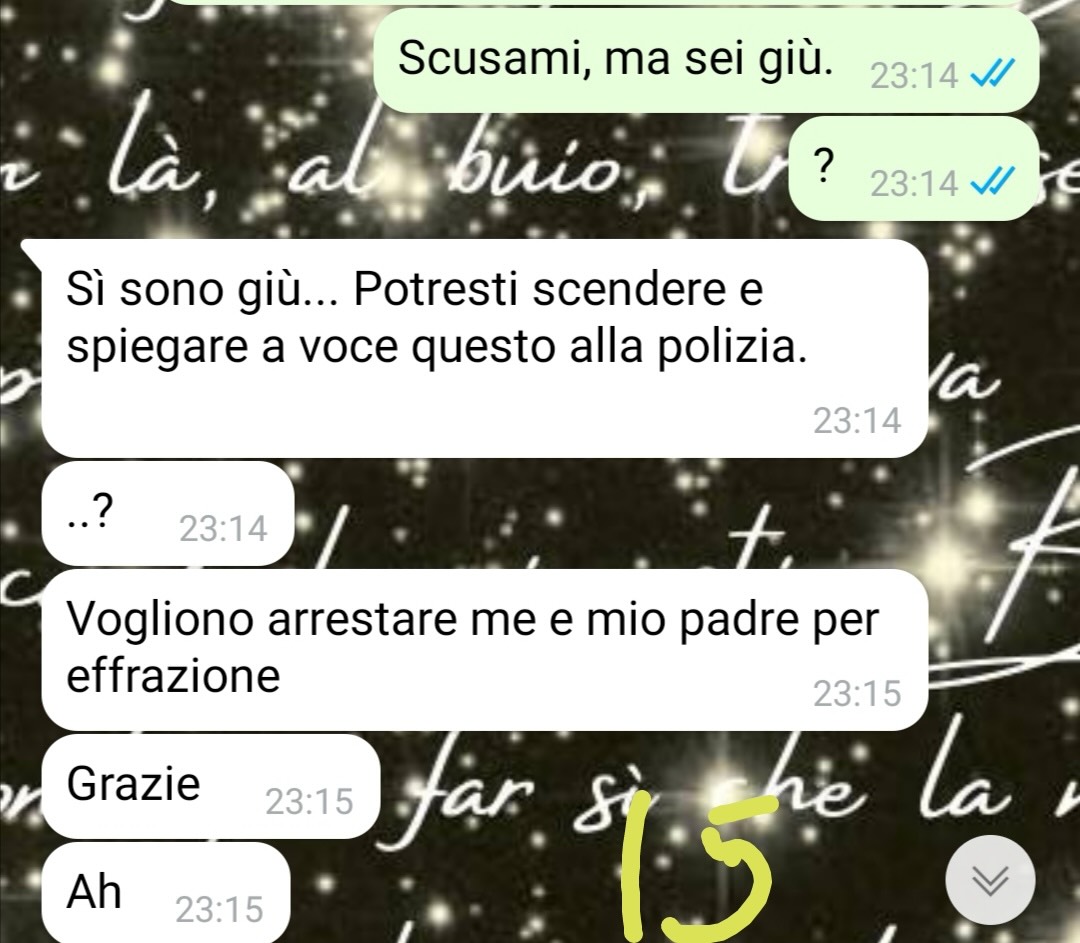This screenshot has width=1080, height=943.
Task: Select the 'Scusami, ma sei giù.' message
Action: 705,61
